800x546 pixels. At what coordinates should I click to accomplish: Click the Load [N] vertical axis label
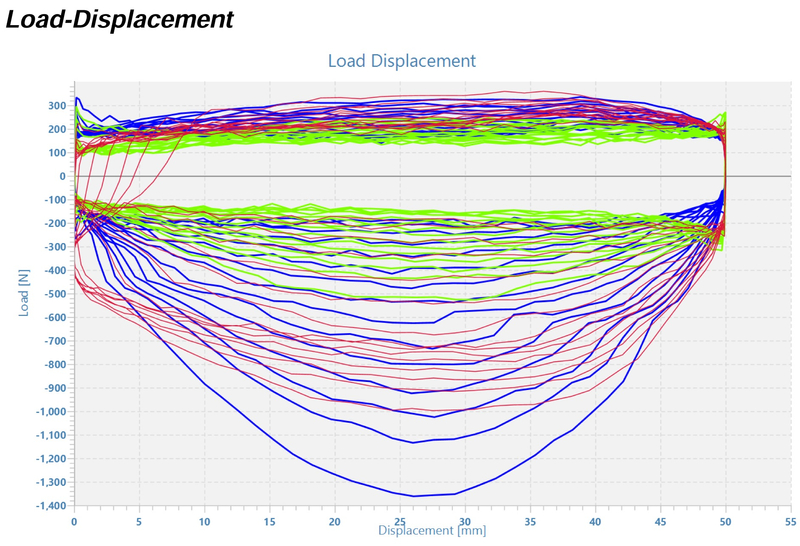22,292
